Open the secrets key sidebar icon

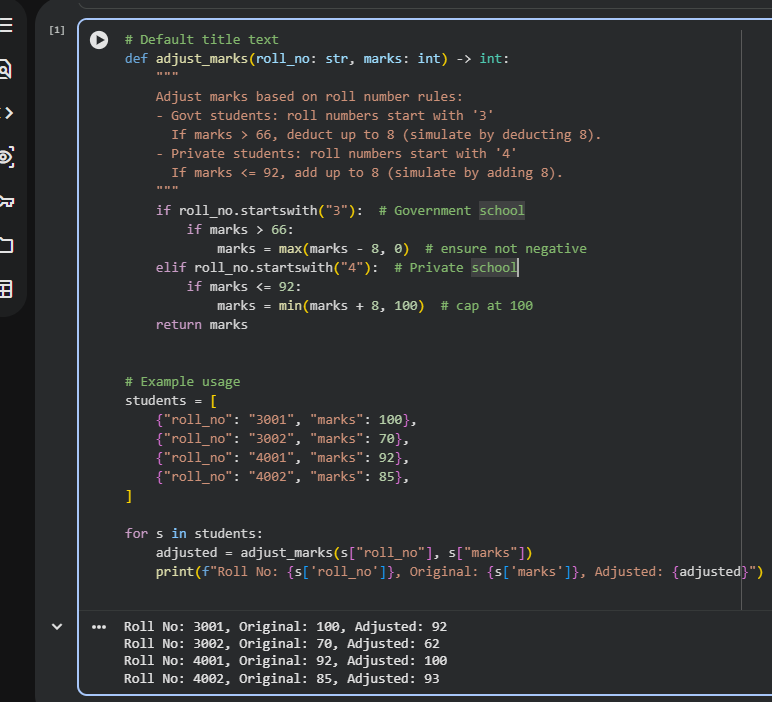tap(6, 201)
